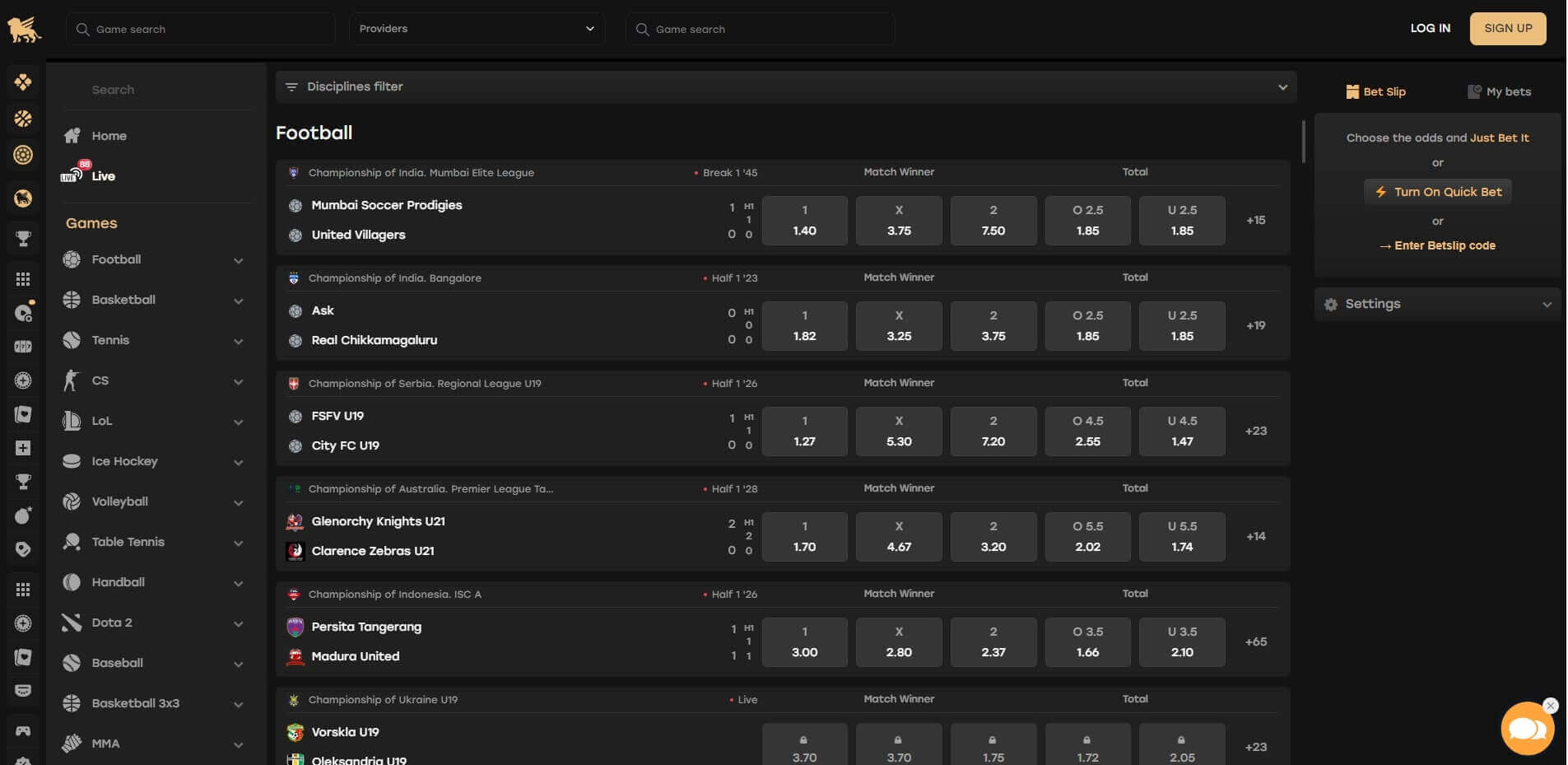The height and width of the screenshot is (765, 1568).
Task: Click the trophy tournaments icon in the left rail
Action: click(x=23, y=238)
